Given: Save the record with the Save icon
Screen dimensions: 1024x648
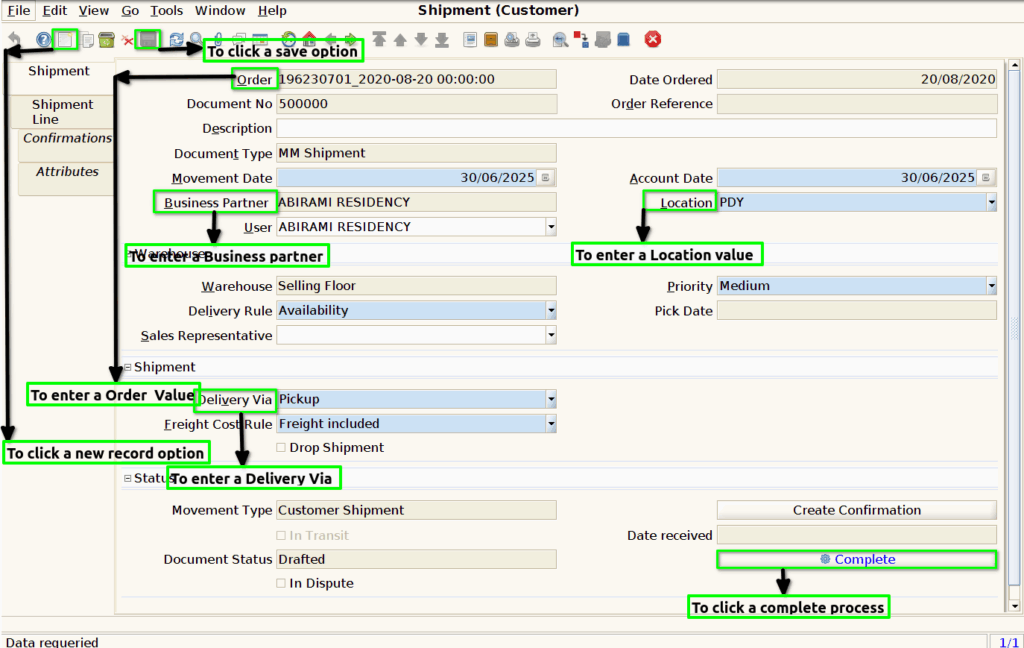Looking at the screenshot, I should tap(148, 40).
